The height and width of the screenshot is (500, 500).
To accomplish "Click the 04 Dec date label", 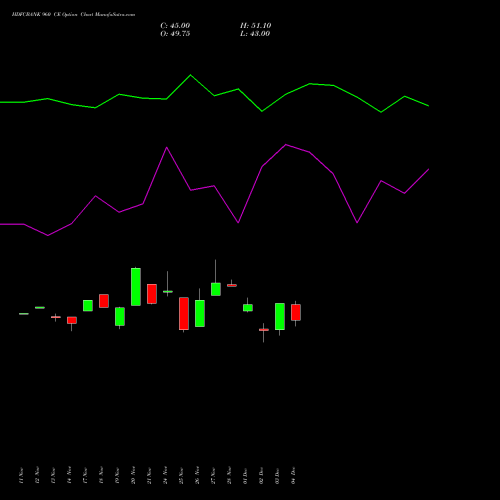I will (x=293, y=475).
